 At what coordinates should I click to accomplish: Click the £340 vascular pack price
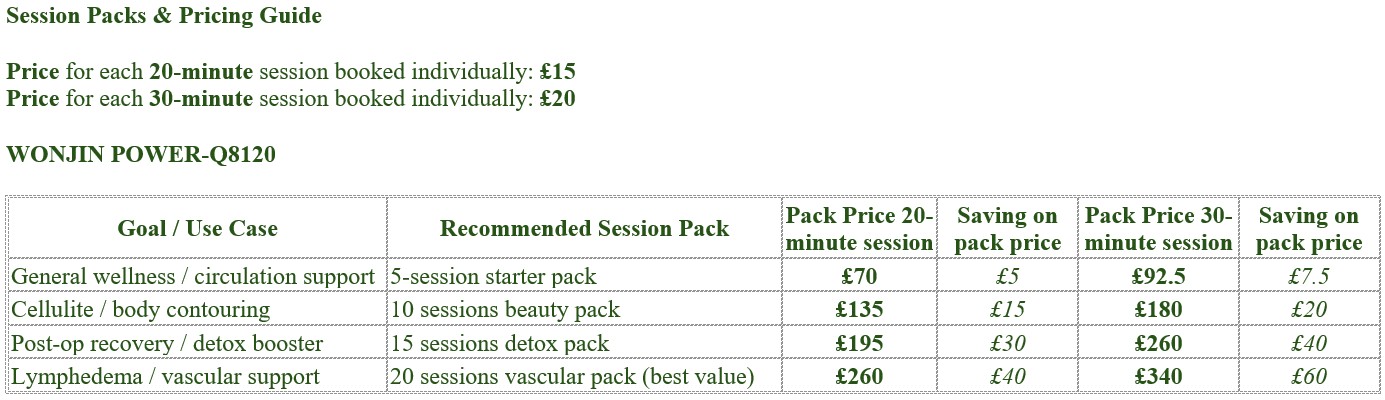click(x=1159, y=377)
